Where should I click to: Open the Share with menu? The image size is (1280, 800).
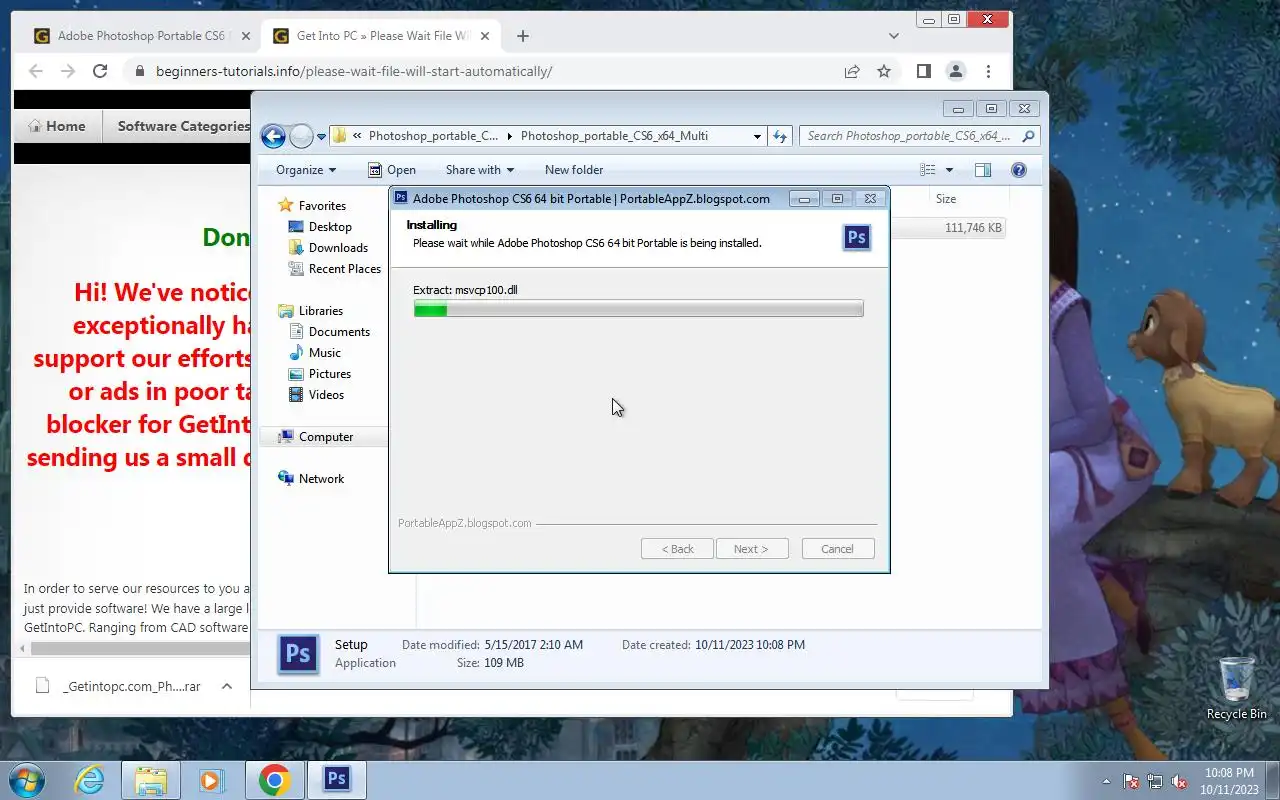pos(479,170)
